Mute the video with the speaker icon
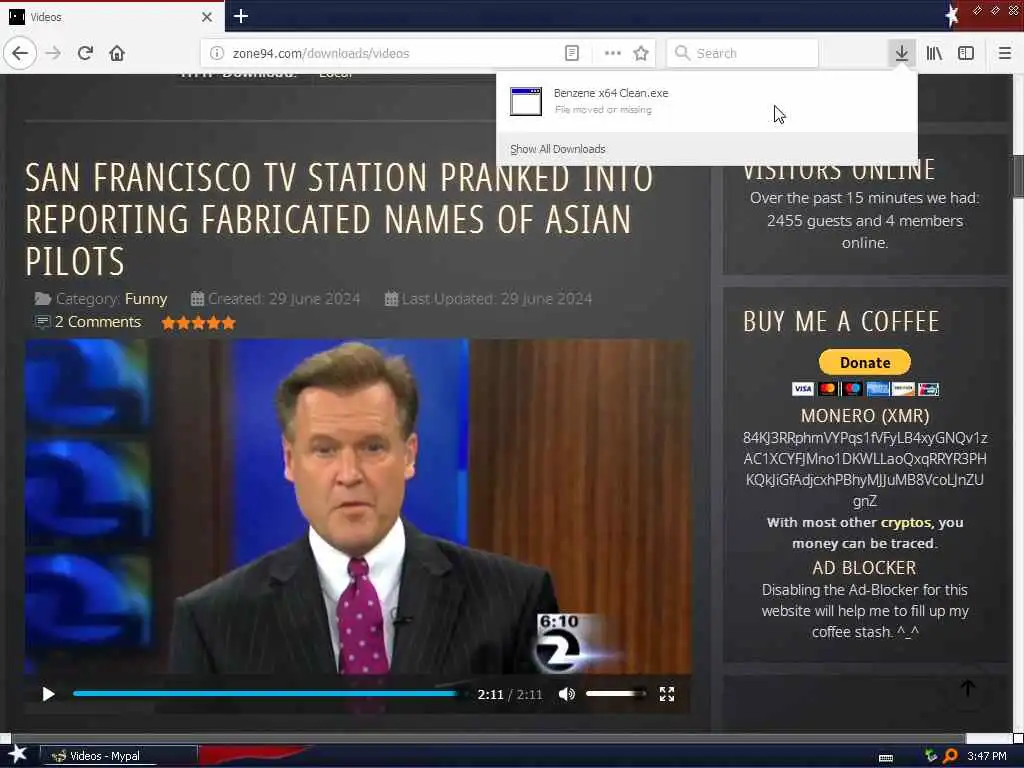Screen dimensions: 1024x768 [567, 694]
